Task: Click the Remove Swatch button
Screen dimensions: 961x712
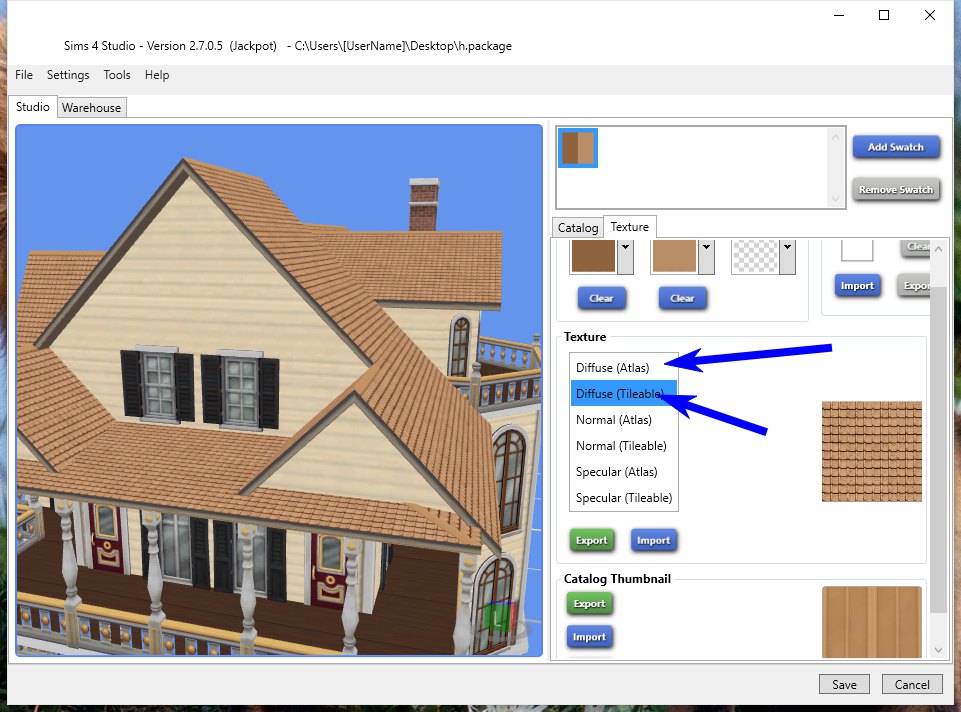Action: click(895, 190)
